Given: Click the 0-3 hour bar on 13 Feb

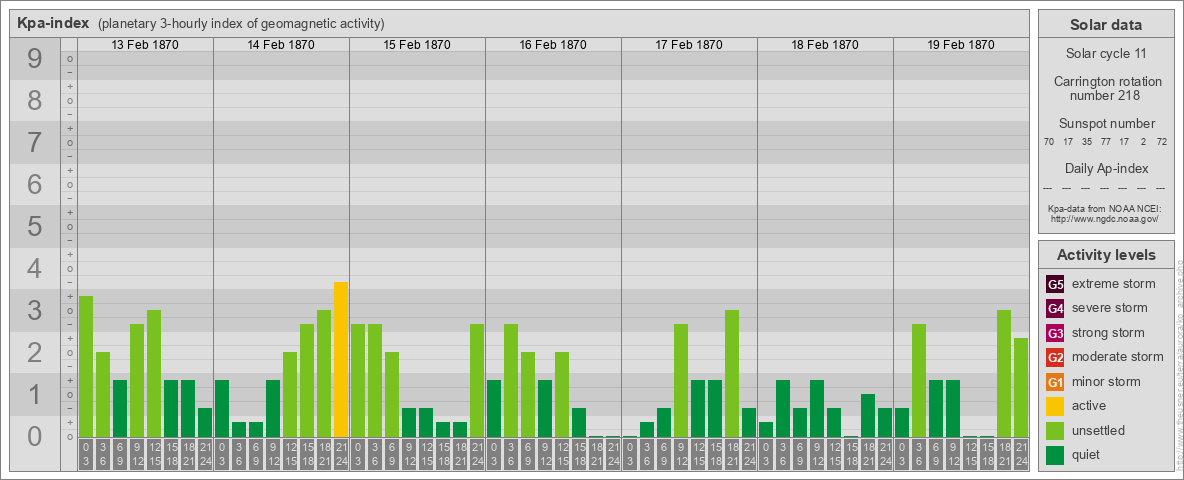Looking at the screenshot, I should tap(86, 366).
